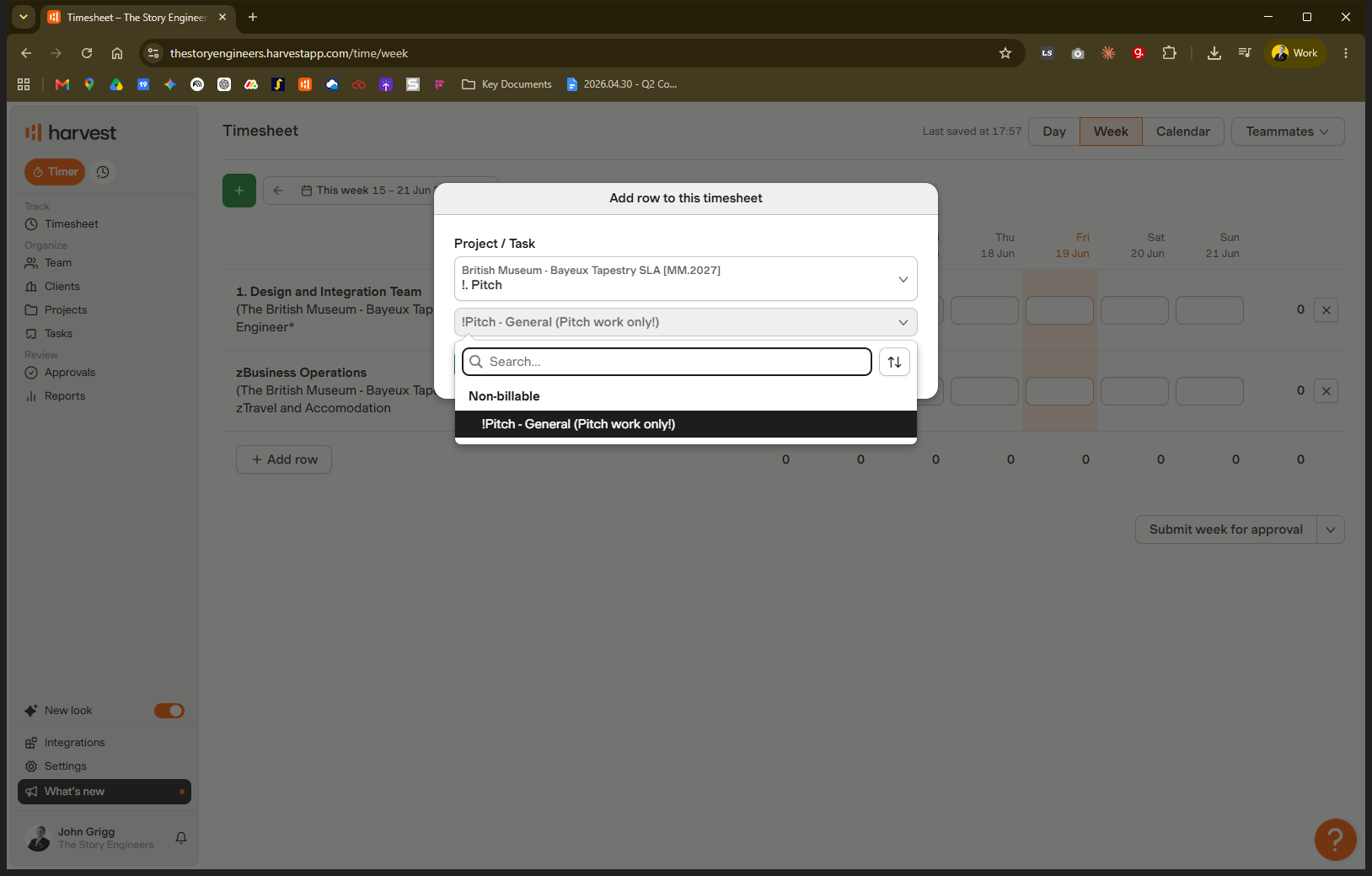Expand the submit week options arrow

tap(1331, 529)
